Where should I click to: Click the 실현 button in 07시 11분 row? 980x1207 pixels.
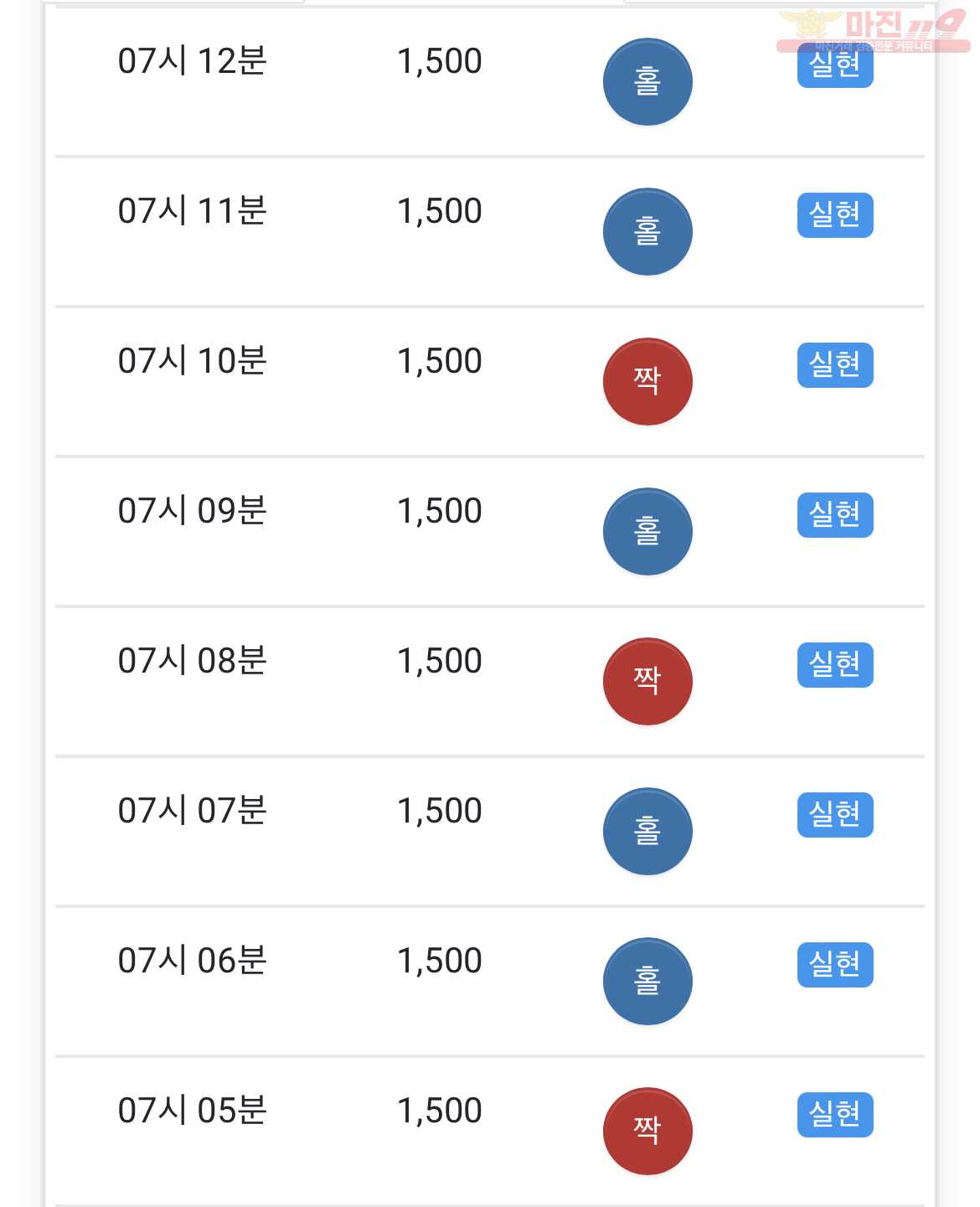pyautogui.click(x=835, y=215)
